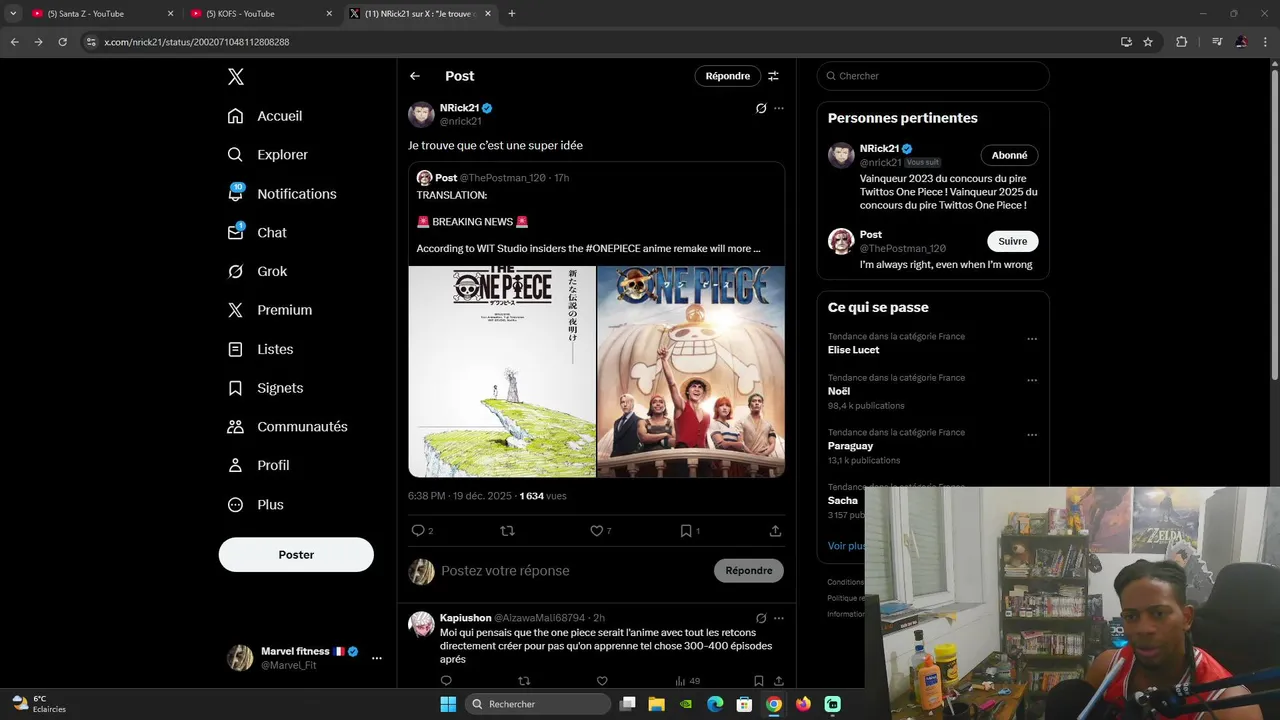Open the quoted ThePostman_120 post

[x=596, y=320]
